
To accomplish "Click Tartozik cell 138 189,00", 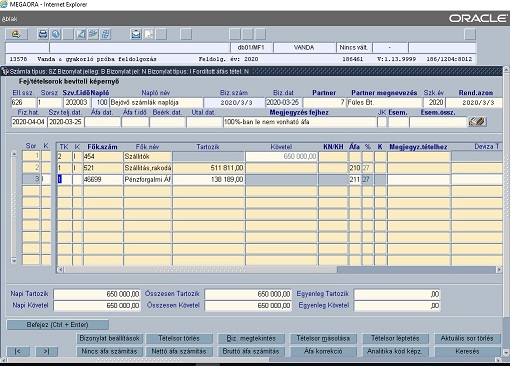I will click(208, 179).
